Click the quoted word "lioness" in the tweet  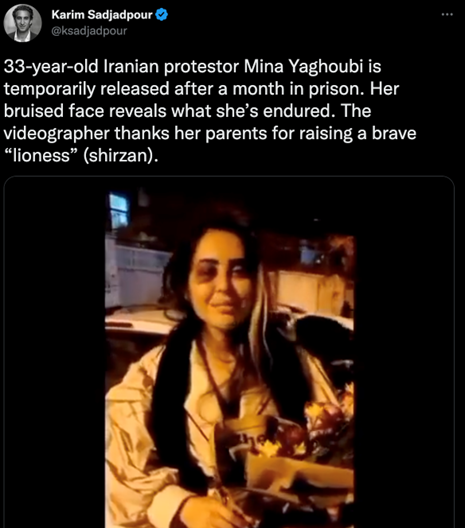(x=41, y=156)
